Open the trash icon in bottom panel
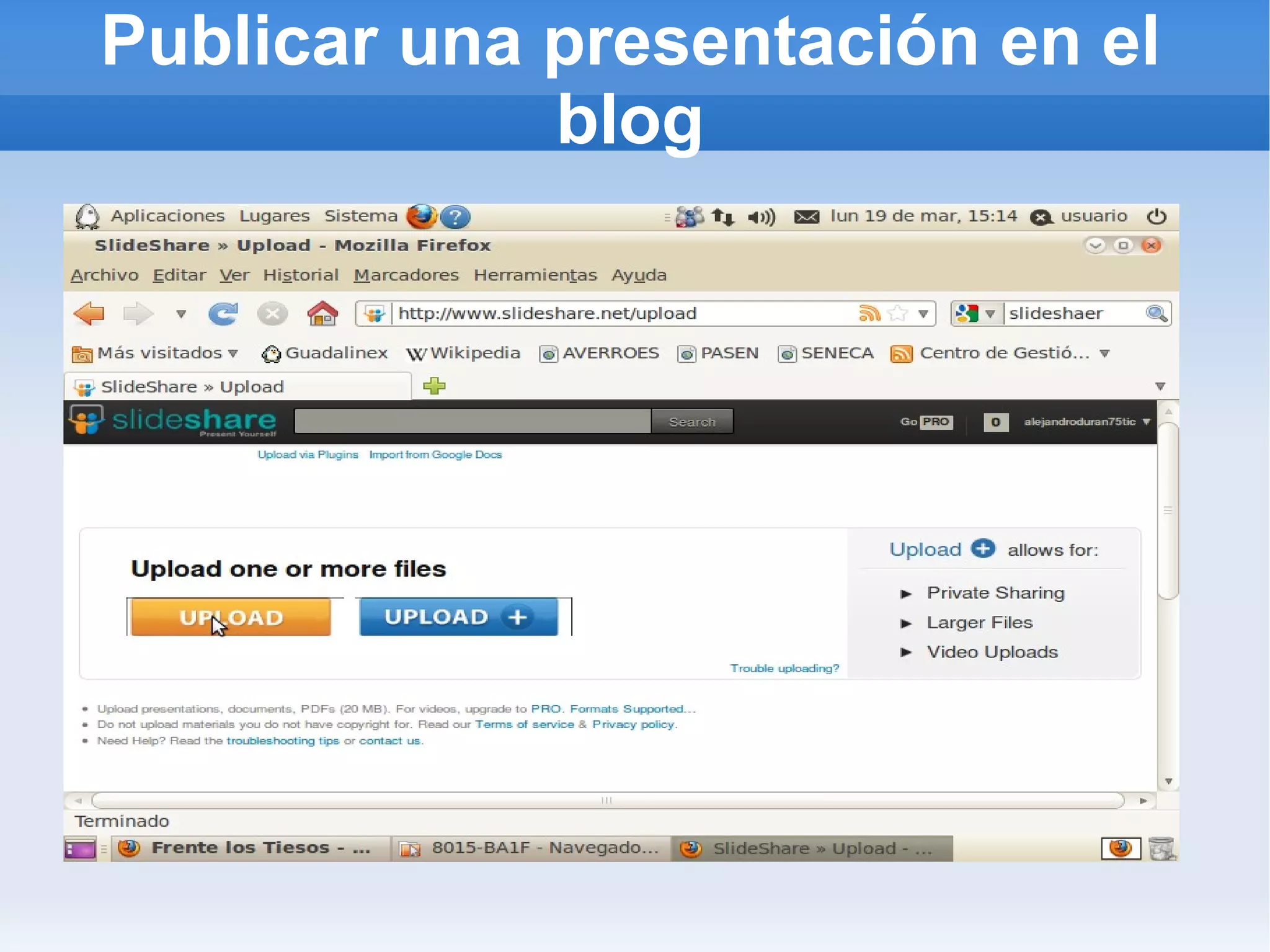 pyautogui.click(x=1161, y=848)
